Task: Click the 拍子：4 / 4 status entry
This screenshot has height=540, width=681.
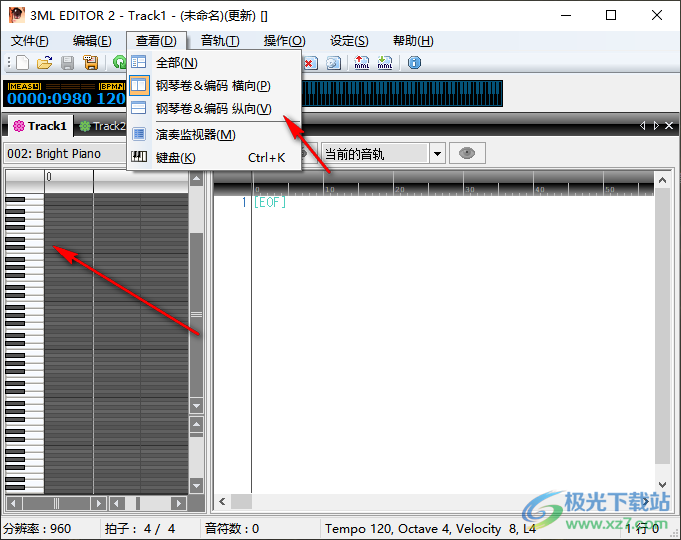Action: click(140, 529)
